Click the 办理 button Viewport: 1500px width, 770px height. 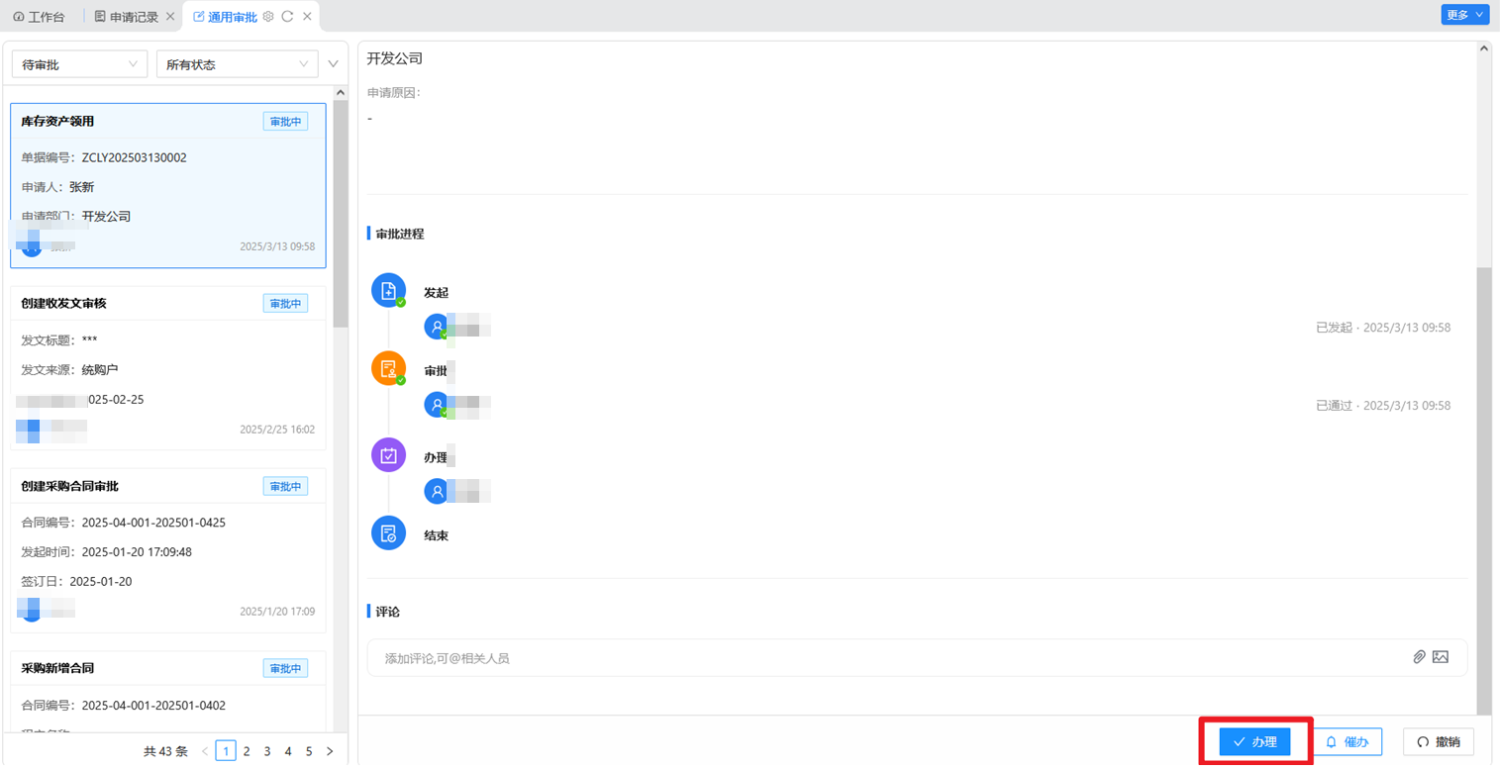pyautogui.click(x=1254, y=742)
